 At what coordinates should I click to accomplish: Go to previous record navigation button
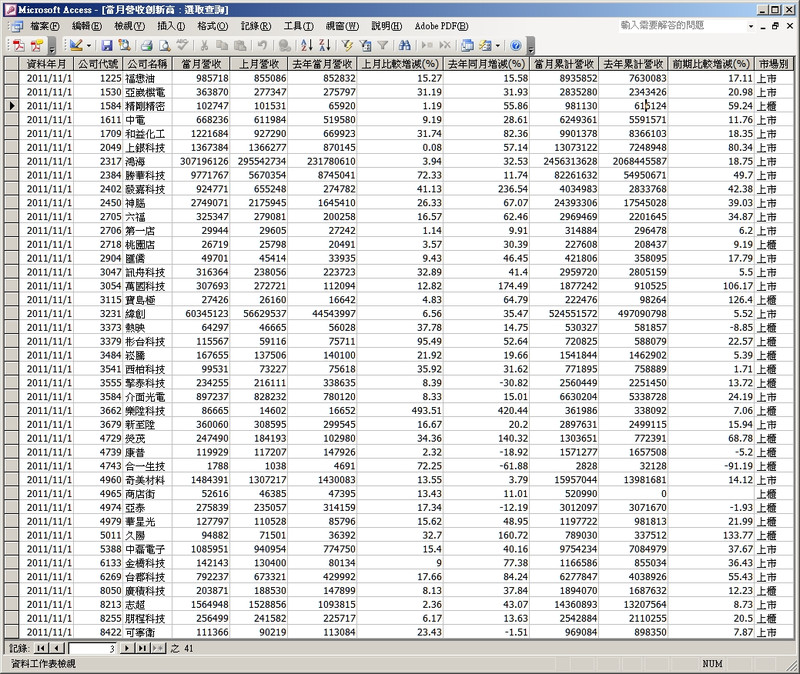pos(57,648)
